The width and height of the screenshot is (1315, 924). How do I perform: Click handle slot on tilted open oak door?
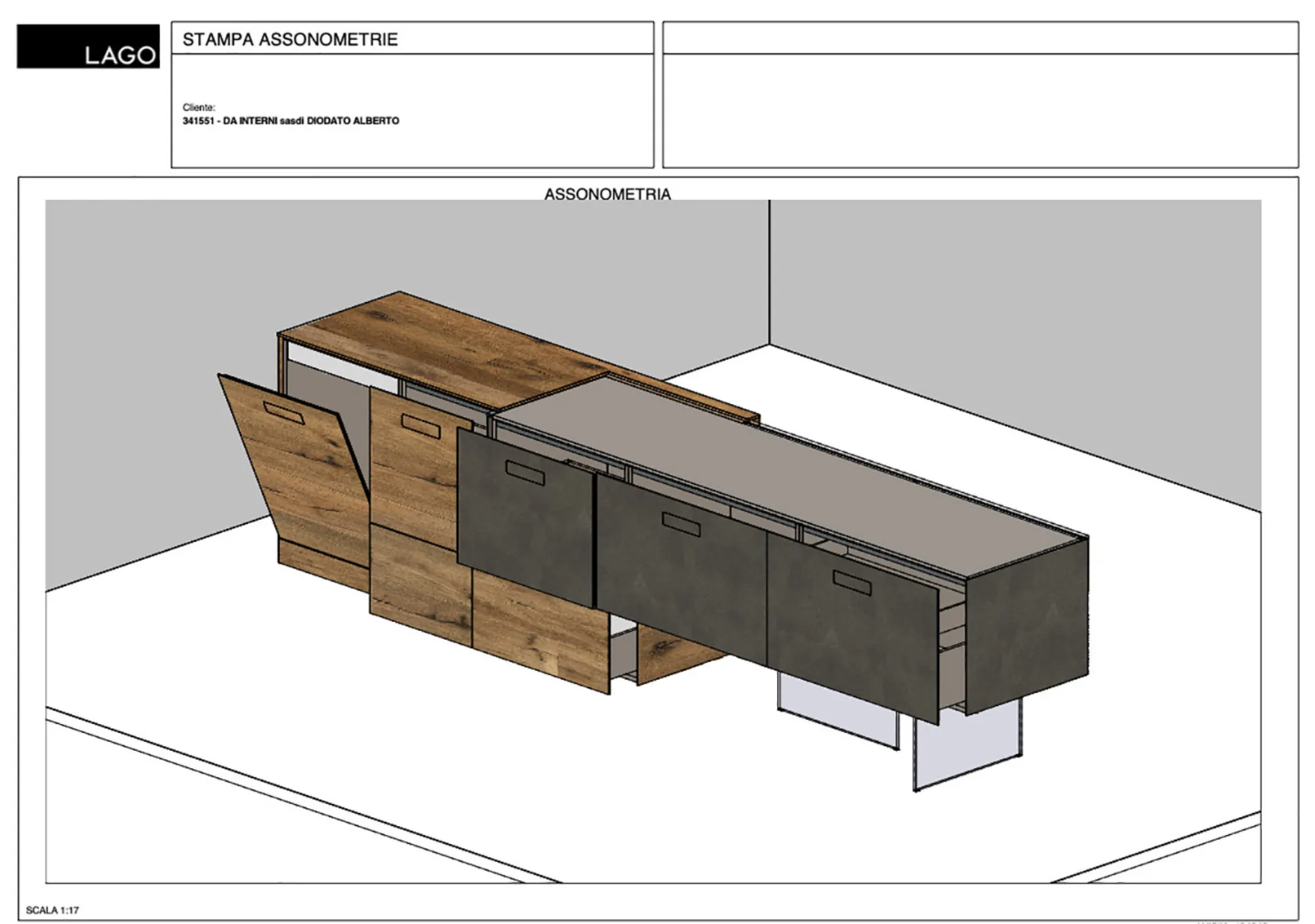[284, 413]
